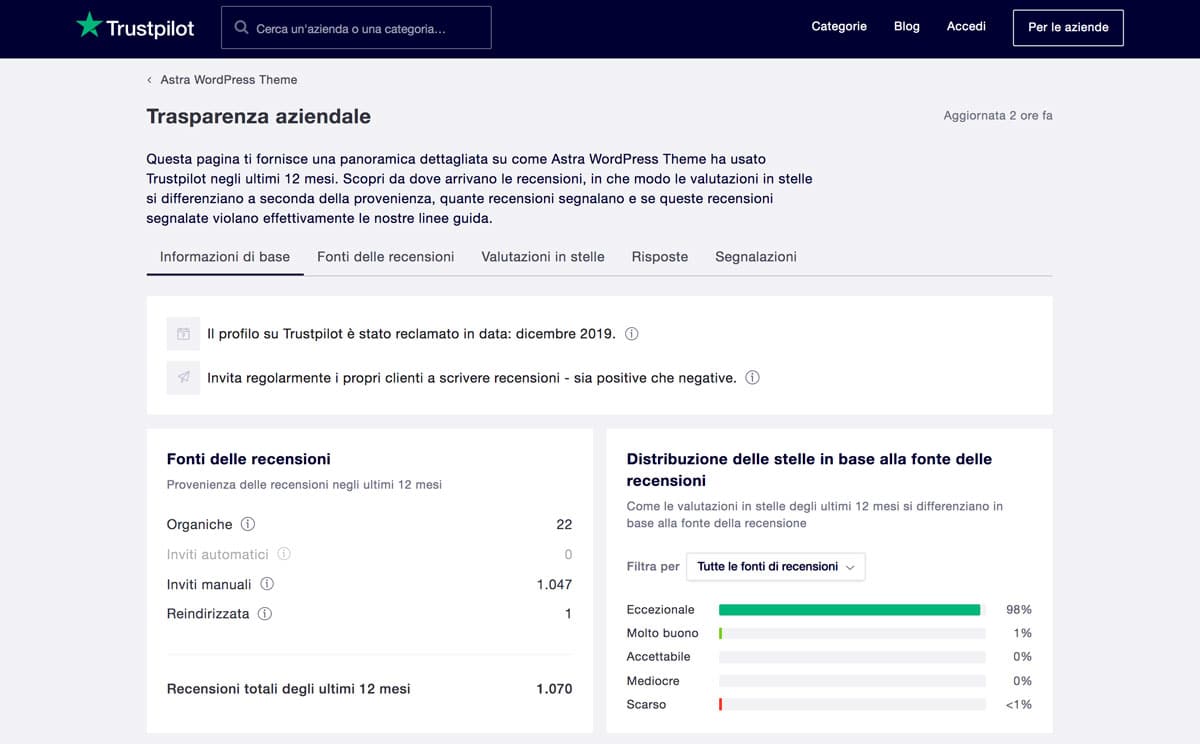Screen dimensions: 1200x744
Task: Click the Organiche count '22'
Action: point(564,524)
